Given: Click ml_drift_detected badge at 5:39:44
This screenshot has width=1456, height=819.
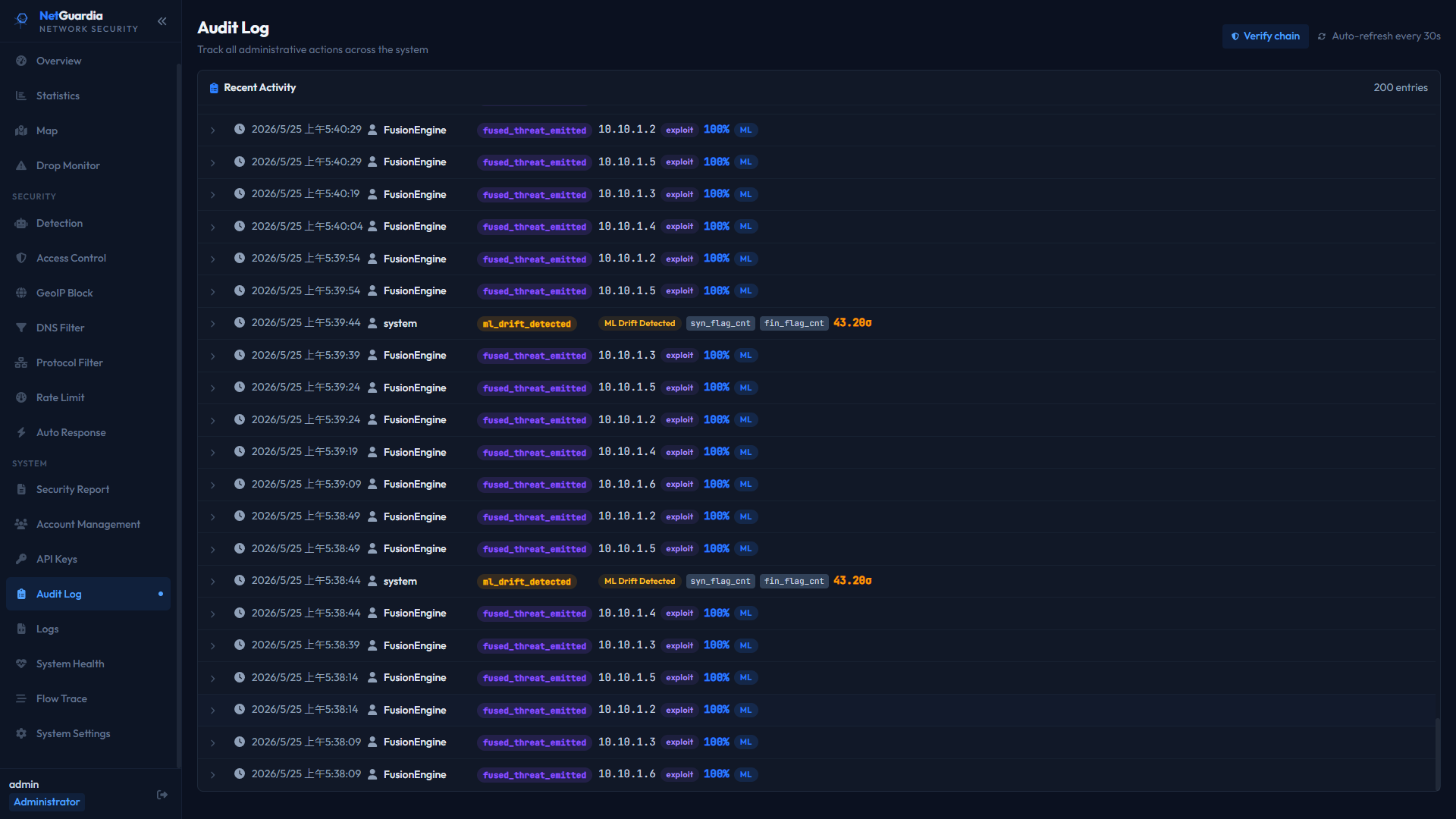Looking at the screenshot, I should click(x=527, y=324).
